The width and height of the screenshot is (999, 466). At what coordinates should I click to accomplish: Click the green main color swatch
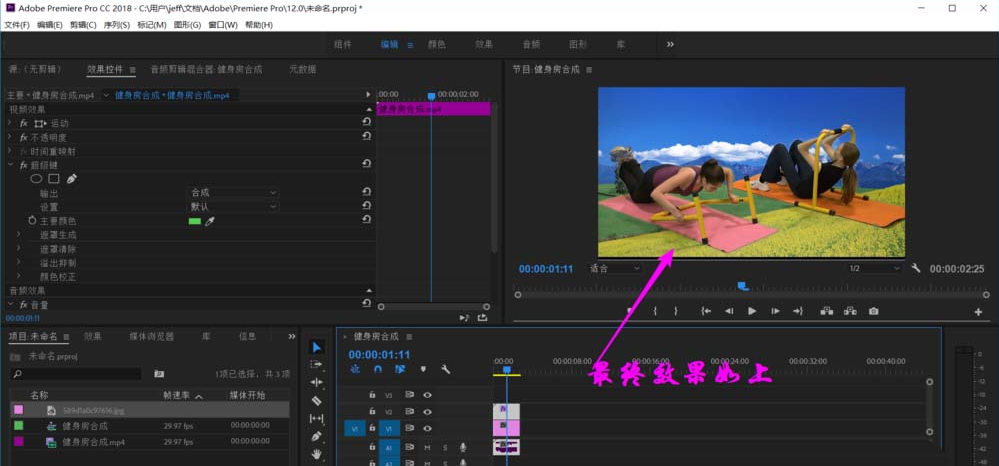click(195, 221)
